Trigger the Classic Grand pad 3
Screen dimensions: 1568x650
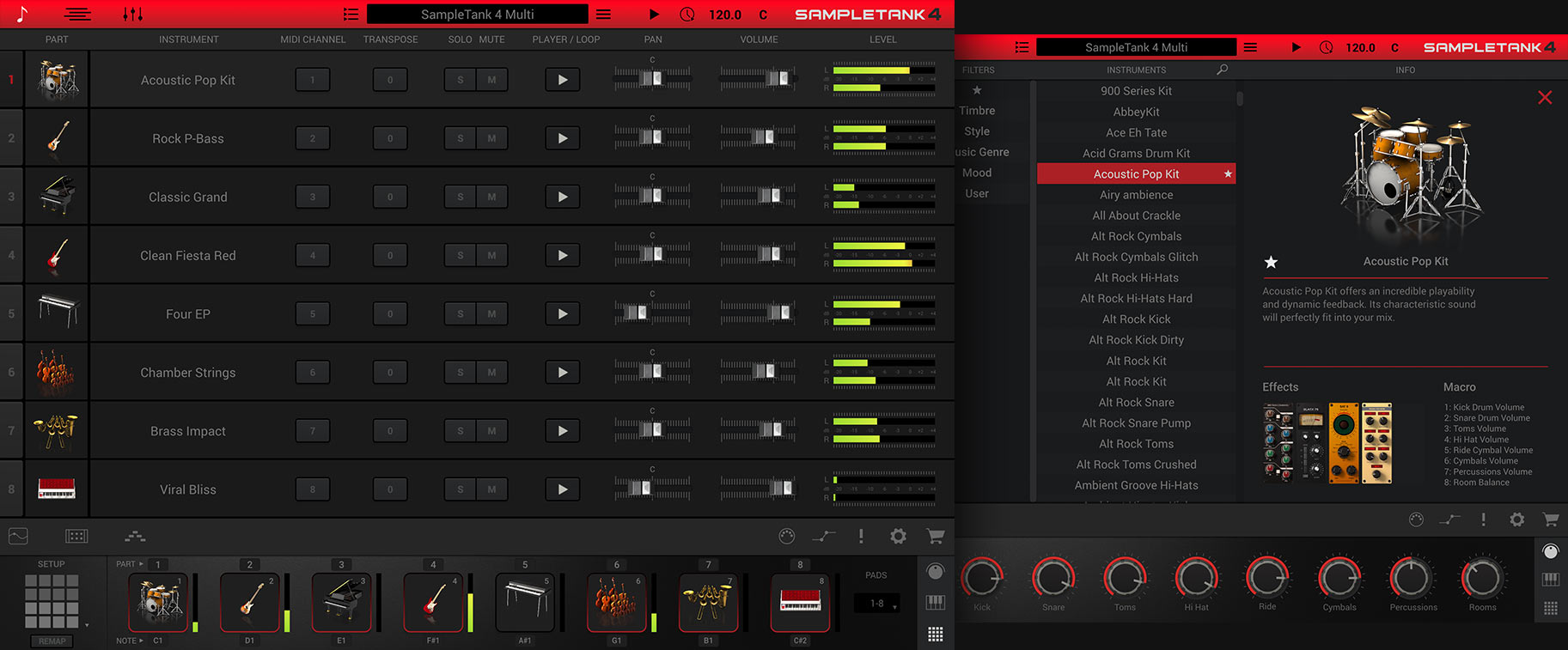point(341,603)
